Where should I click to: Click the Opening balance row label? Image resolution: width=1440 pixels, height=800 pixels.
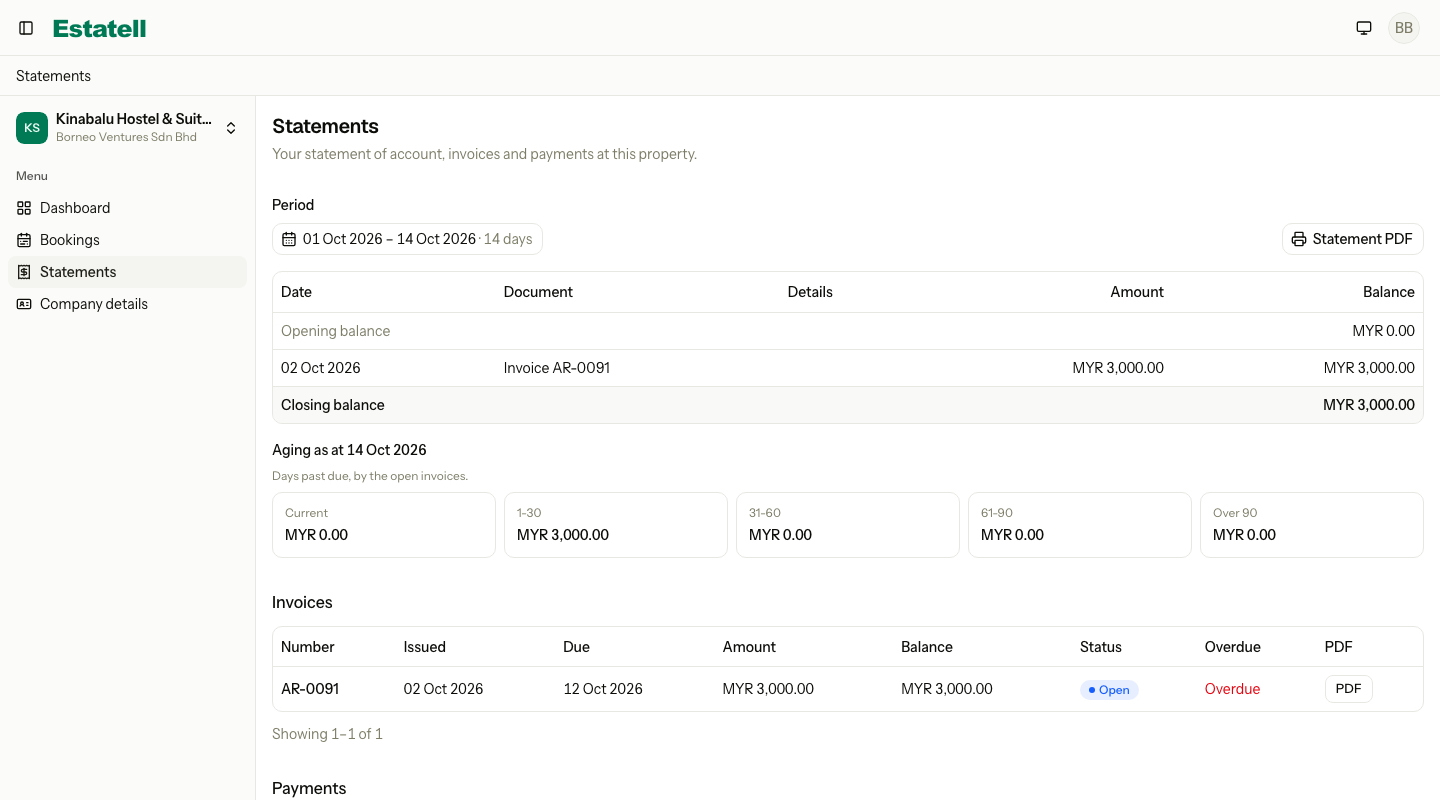(x=336, y=331)
